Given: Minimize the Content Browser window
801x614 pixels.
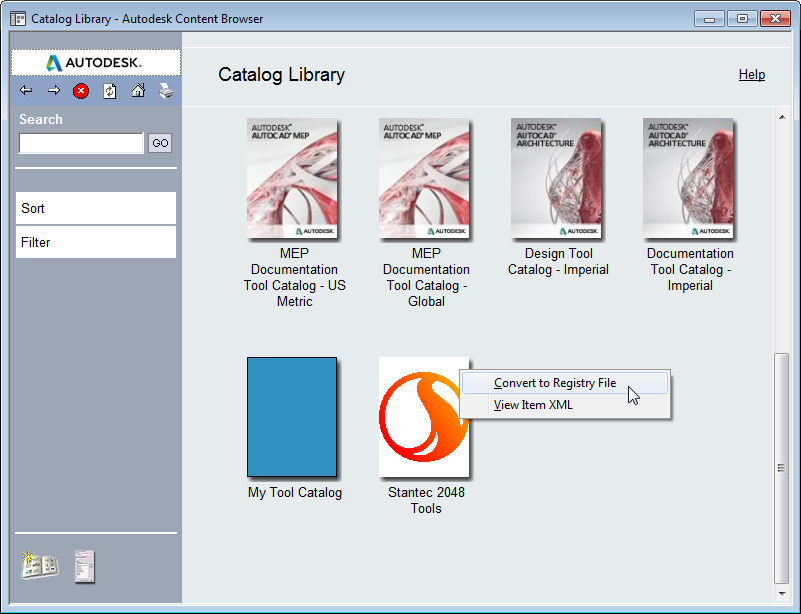Looking at the screenshot, I should pyautogui.click(x=709, y=19).
